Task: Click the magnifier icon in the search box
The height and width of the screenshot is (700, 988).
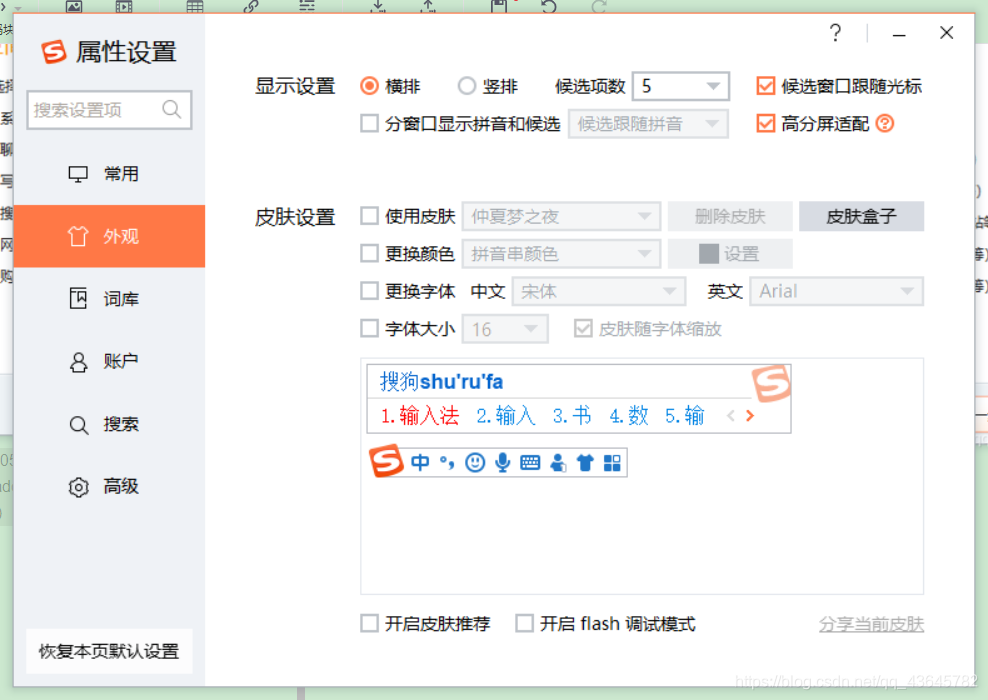Action: click(171, 110)
